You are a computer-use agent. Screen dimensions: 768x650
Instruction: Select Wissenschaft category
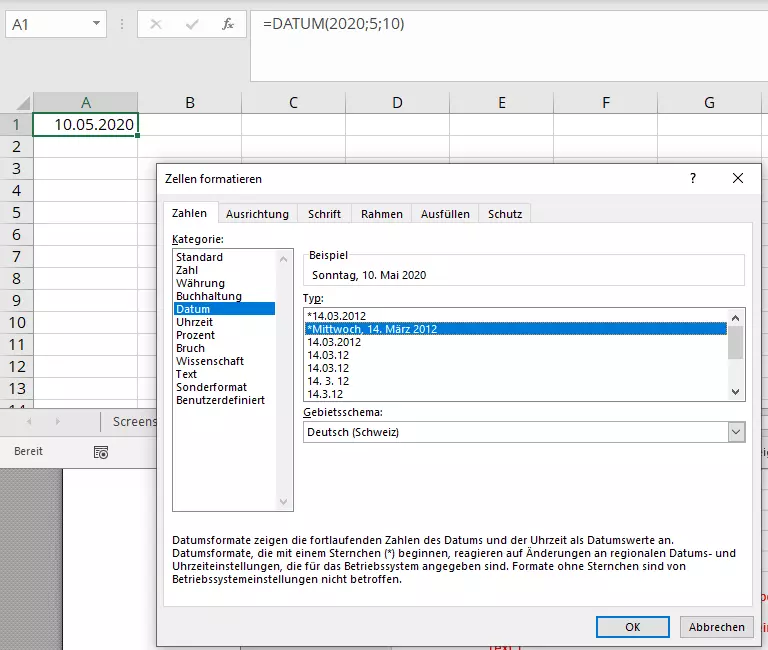[x=224, y=361]
